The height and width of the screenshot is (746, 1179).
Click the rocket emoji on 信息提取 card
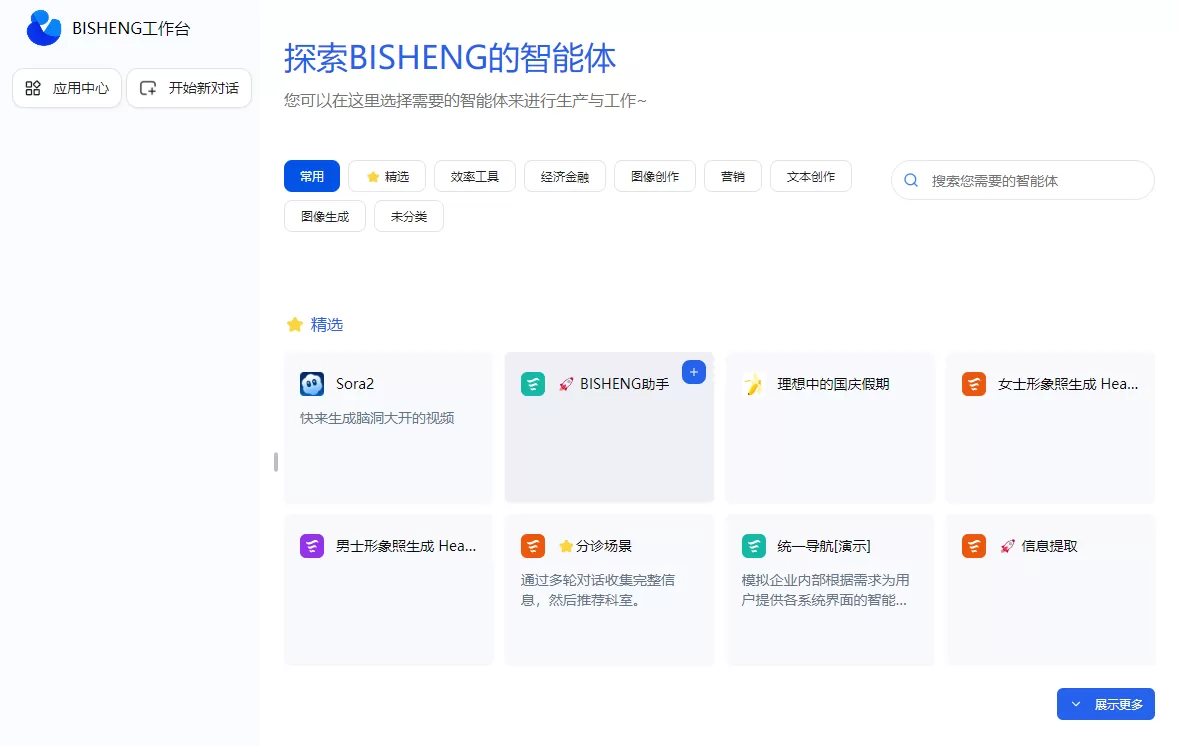click(x=1008, y=546)
